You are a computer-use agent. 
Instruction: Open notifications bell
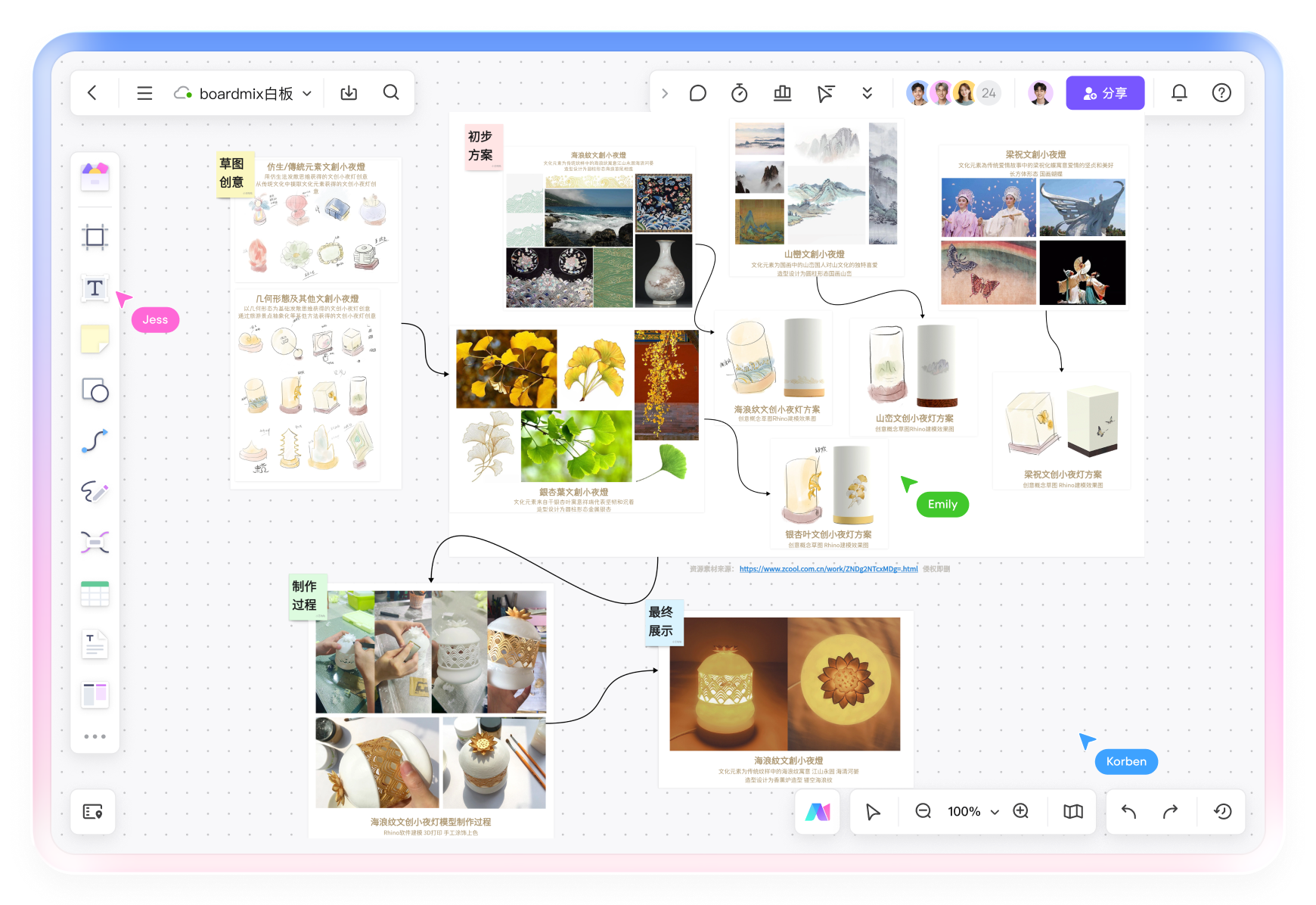pos(1178,93)
